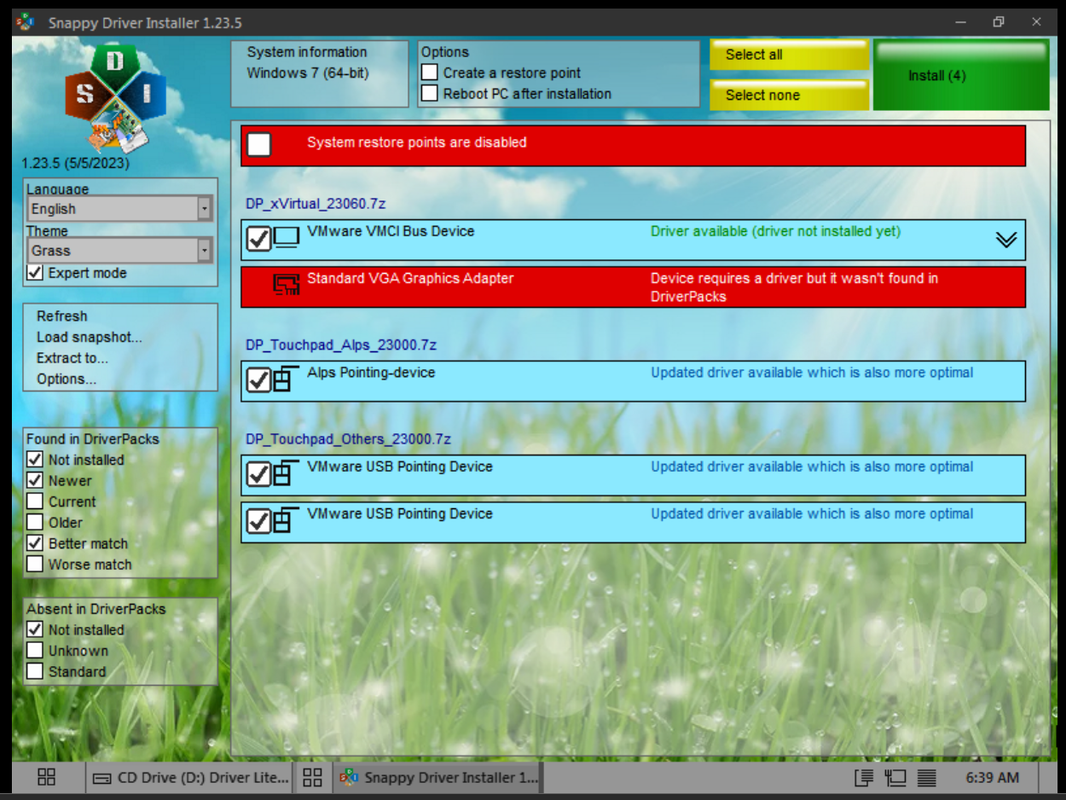The height and width of the screenshot is (800, 1066).
Task: Open the taskbar start grid icon
Action: 46,777
